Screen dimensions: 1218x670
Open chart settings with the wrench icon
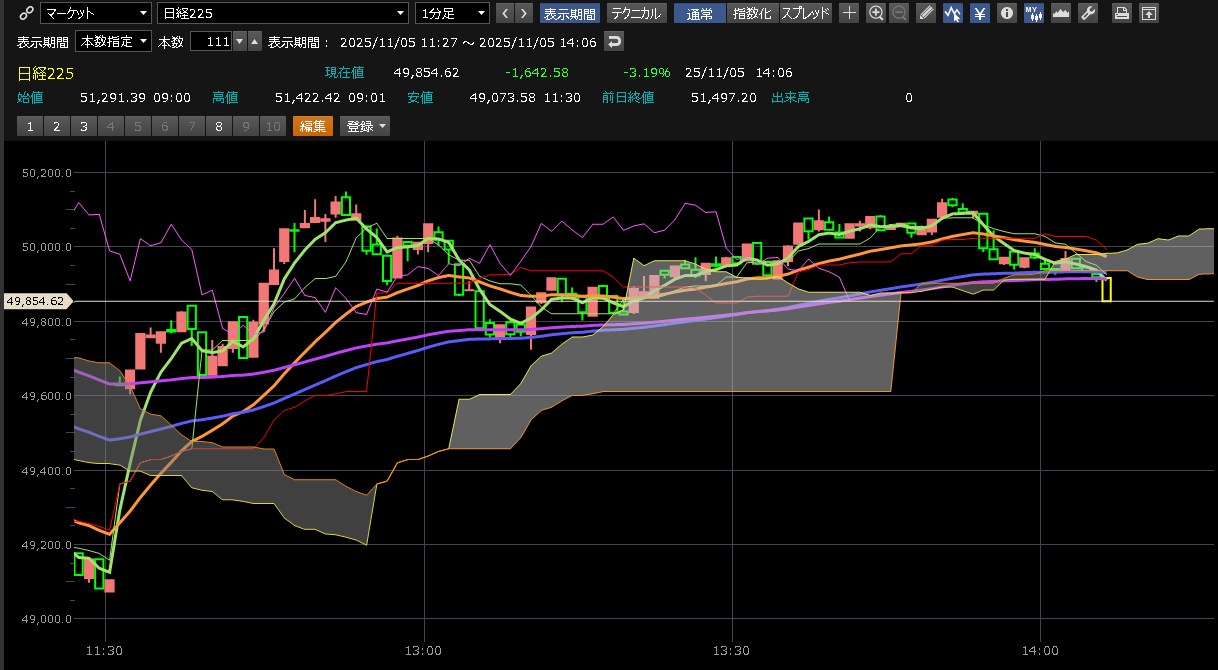[1089, 13]
